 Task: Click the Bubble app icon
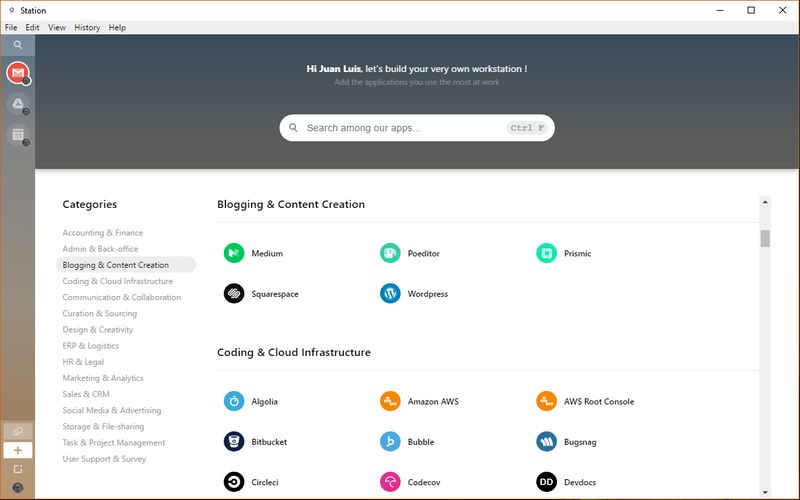point(390,441)
